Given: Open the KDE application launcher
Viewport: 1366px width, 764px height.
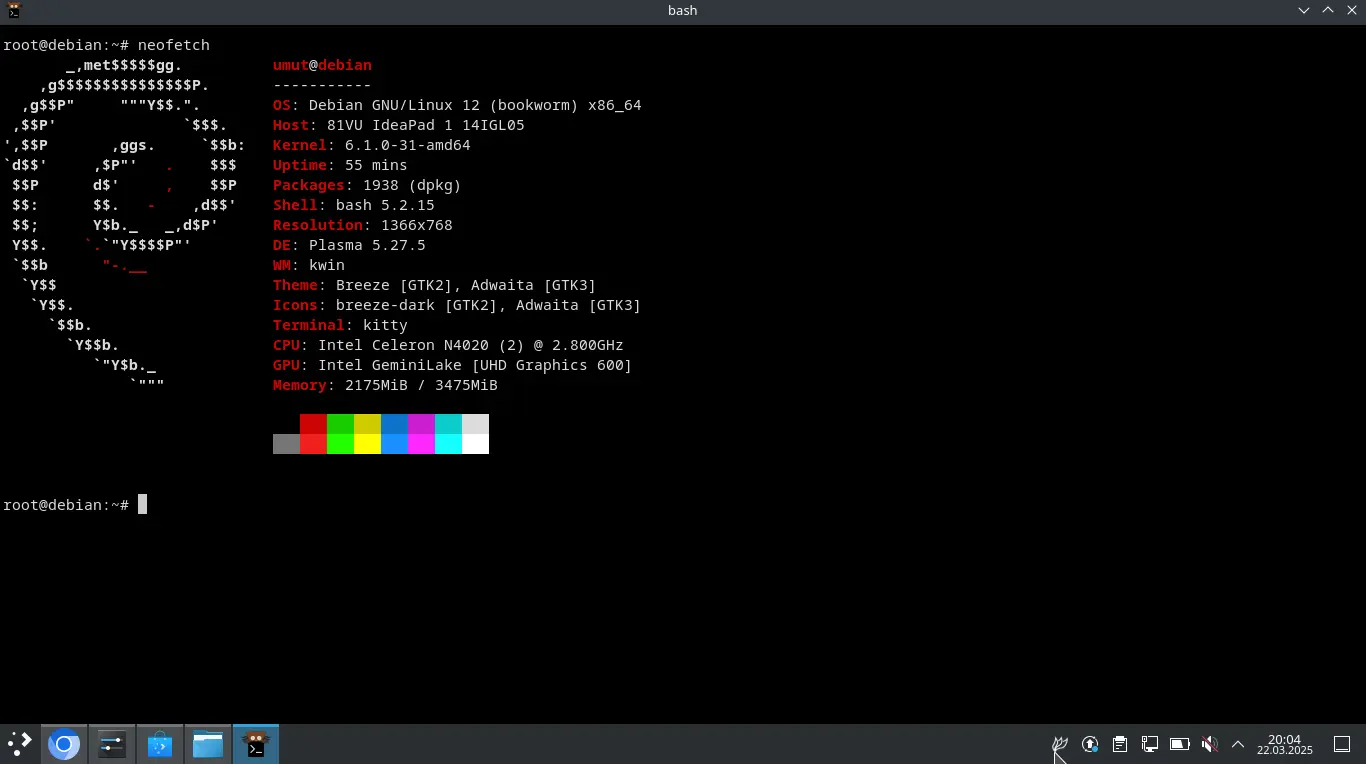Looking at the screenshot, I should [x=20, y=744].
